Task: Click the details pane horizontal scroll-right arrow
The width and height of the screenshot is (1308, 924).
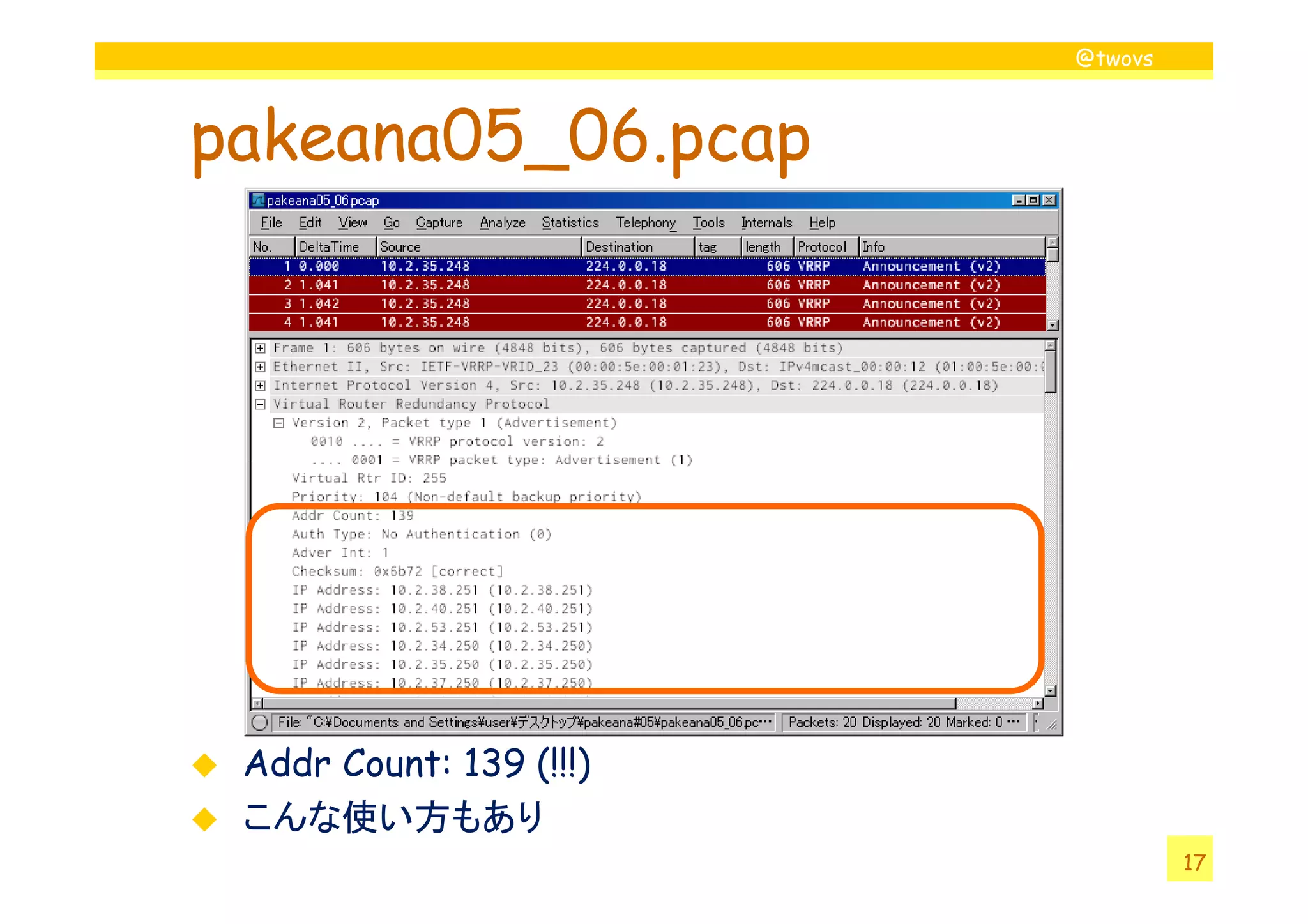Action: (1038, 704)
